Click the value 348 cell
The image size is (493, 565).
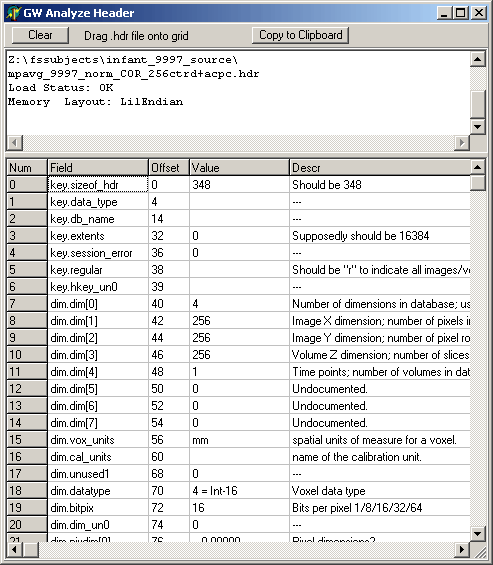pos(239,184)
